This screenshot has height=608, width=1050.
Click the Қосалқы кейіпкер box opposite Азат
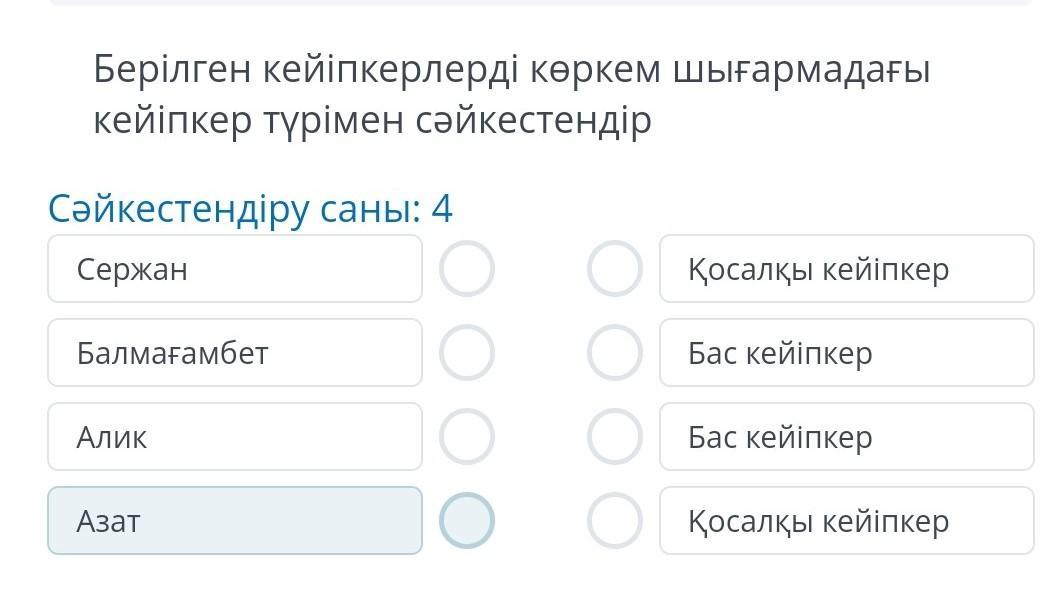click(846, 521)
